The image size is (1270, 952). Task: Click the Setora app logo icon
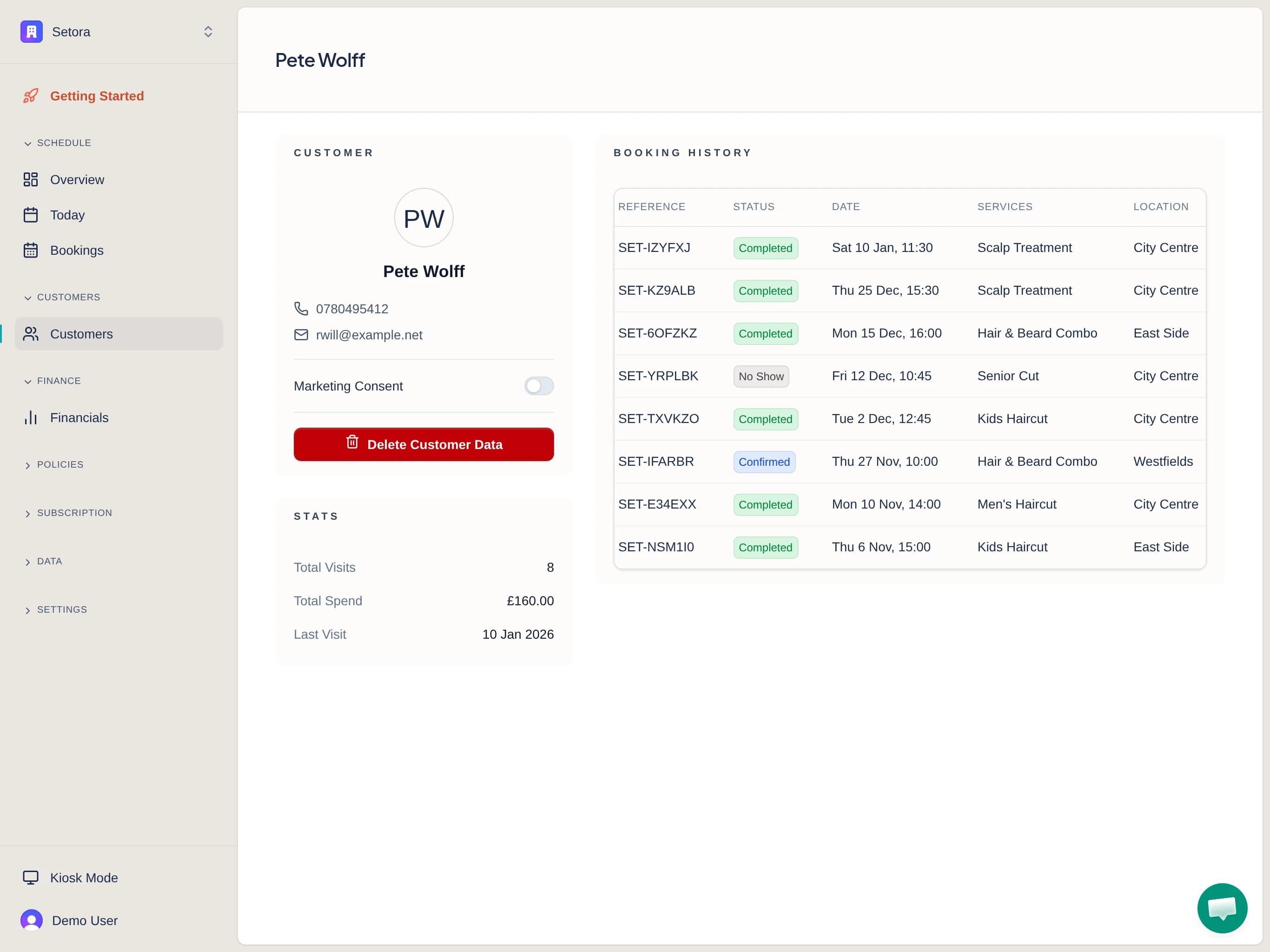coord(31,32)
